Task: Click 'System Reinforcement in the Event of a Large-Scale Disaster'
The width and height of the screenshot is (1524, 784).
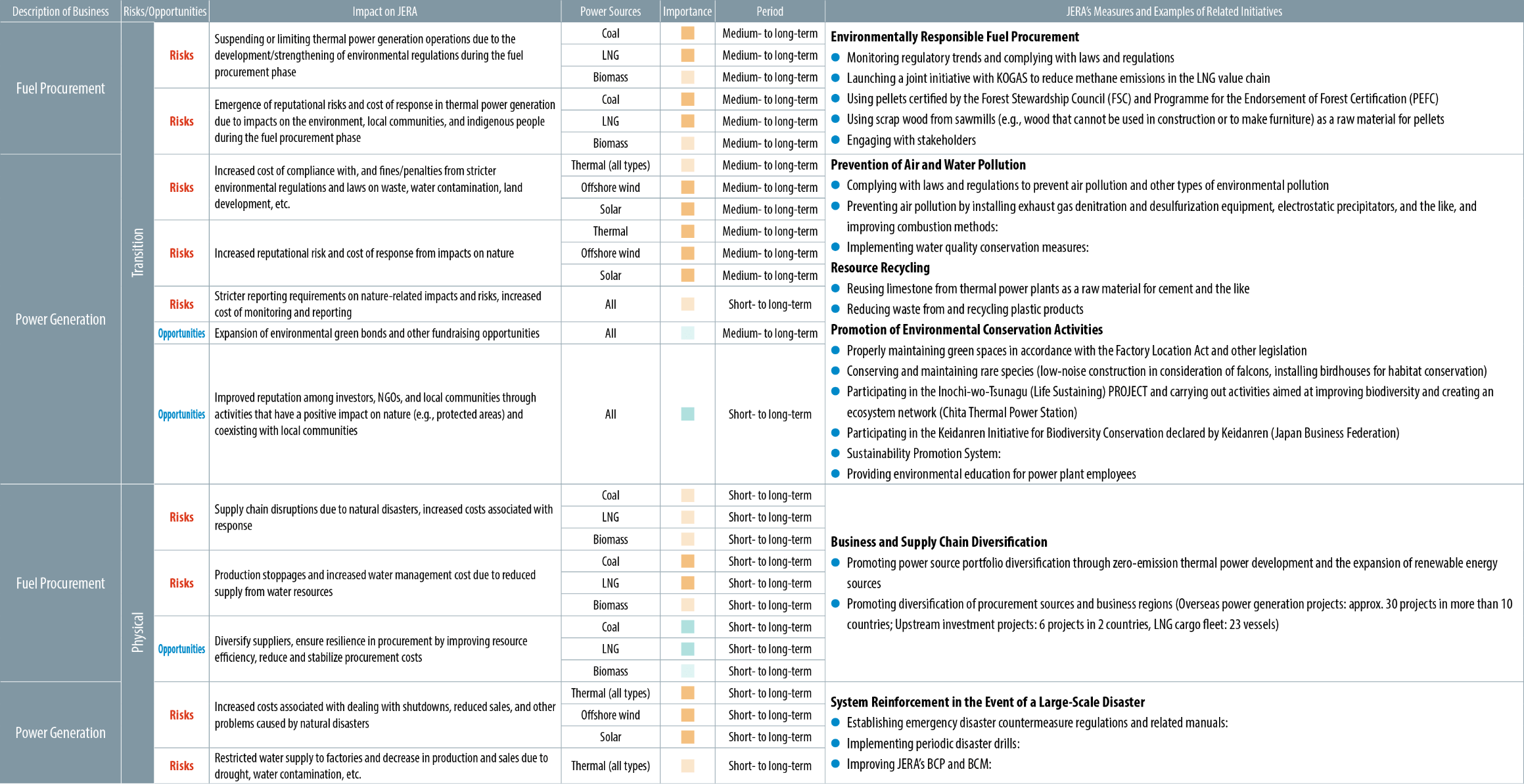Action: click(x=987, y=702)
